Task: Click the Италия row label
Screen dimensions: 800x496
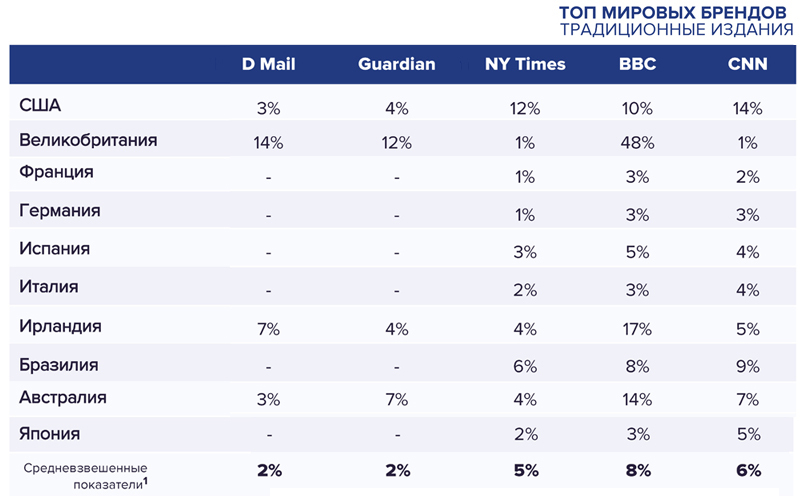Action: pos(49,287)
